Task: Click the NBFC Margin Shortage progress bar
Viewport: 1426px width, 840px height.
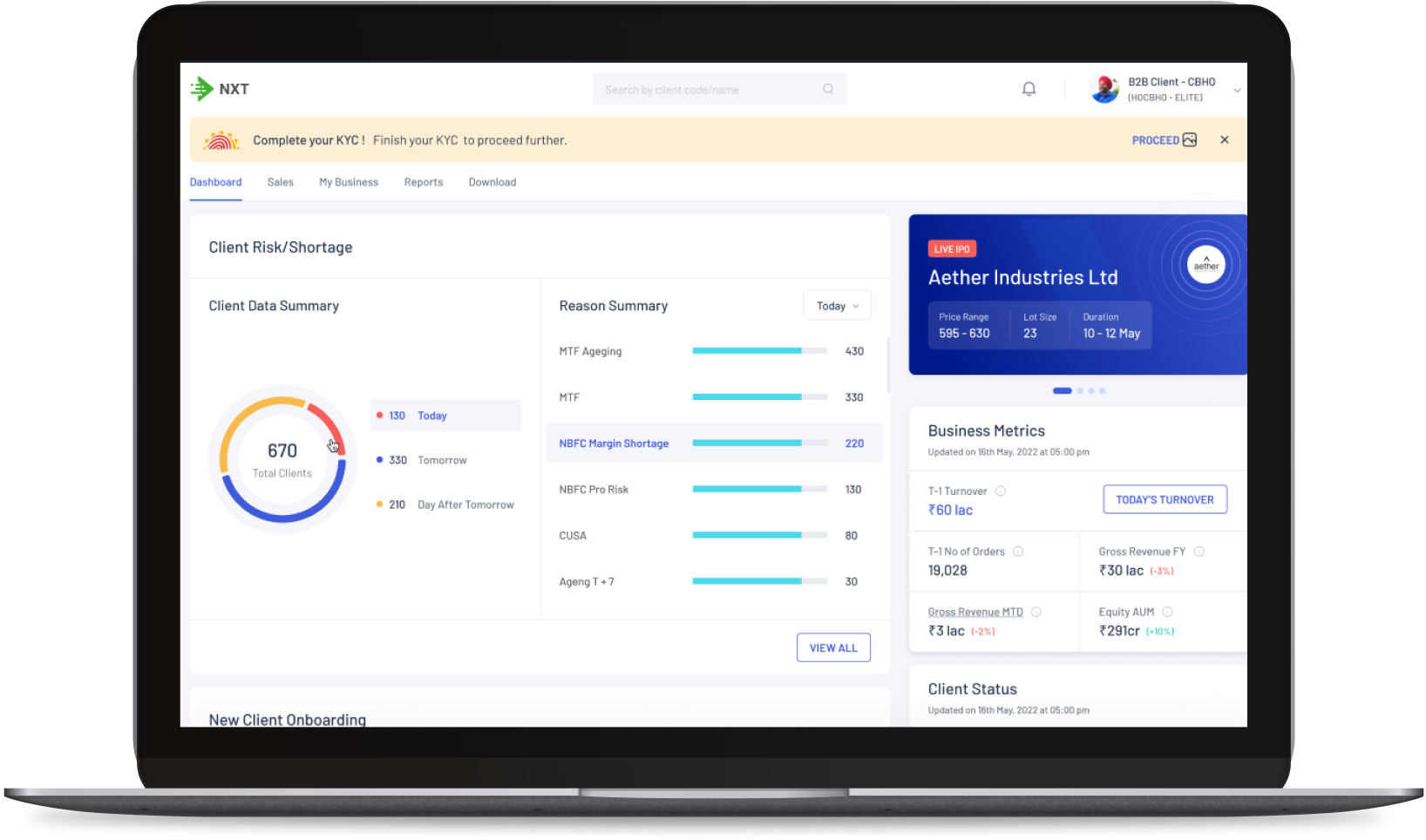Action: [760, 444]
